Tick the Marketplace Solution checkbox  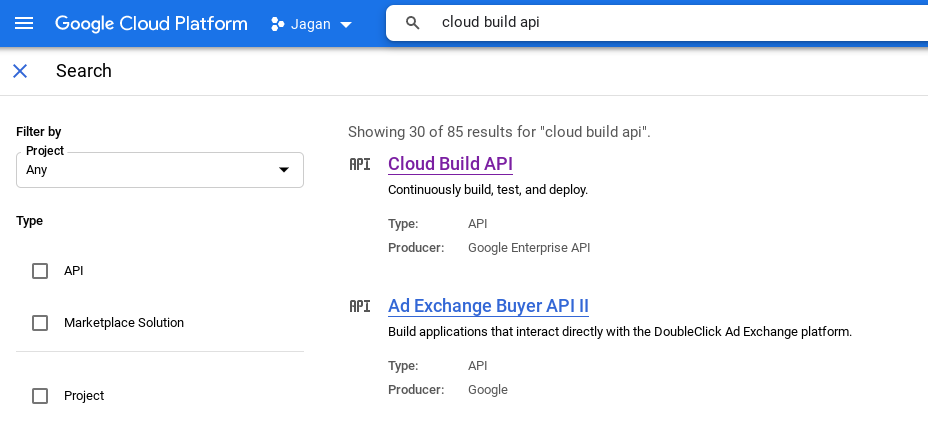click(40, 323)
